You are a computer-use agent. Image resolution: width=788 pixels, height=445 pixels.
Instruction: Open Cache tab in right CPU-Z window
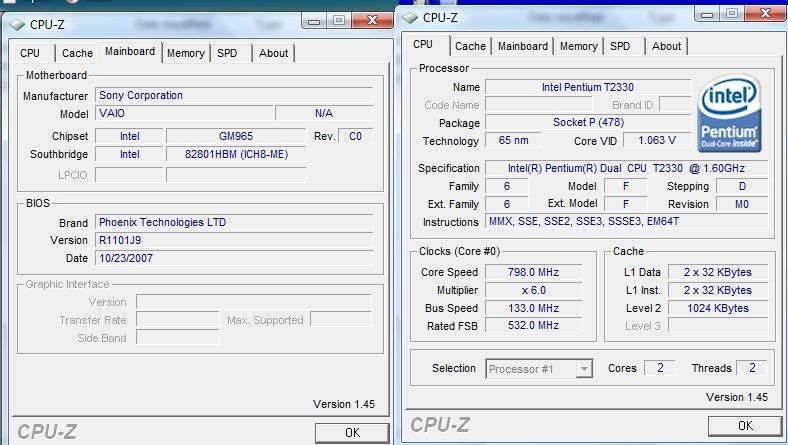click(470, 46)
